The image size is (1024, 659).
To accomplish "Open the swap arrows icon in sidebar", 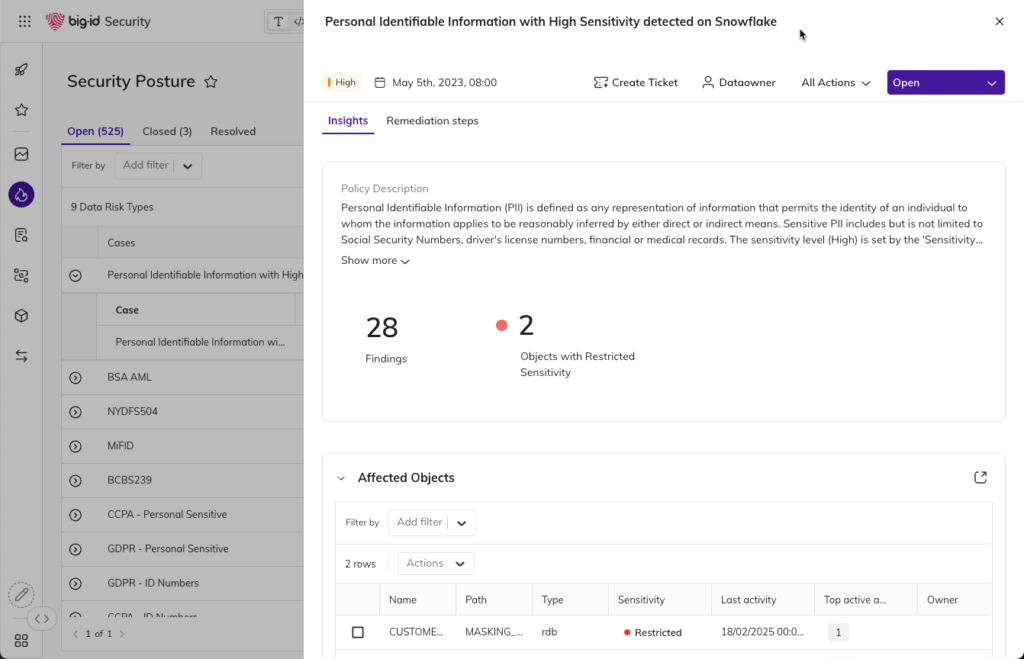I will (22, 356).
